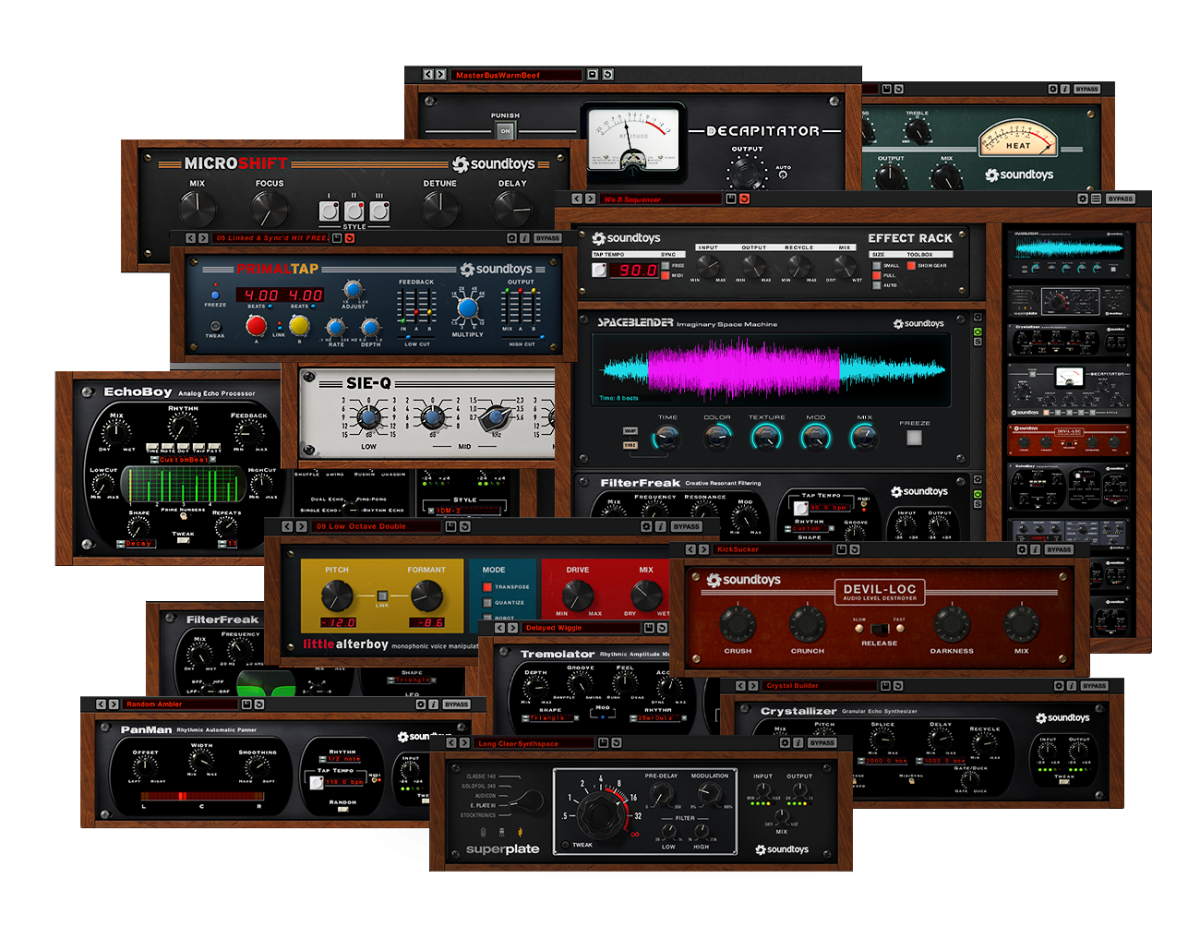Click previous preset arrow in PanMan header

[x=101, y=704]
